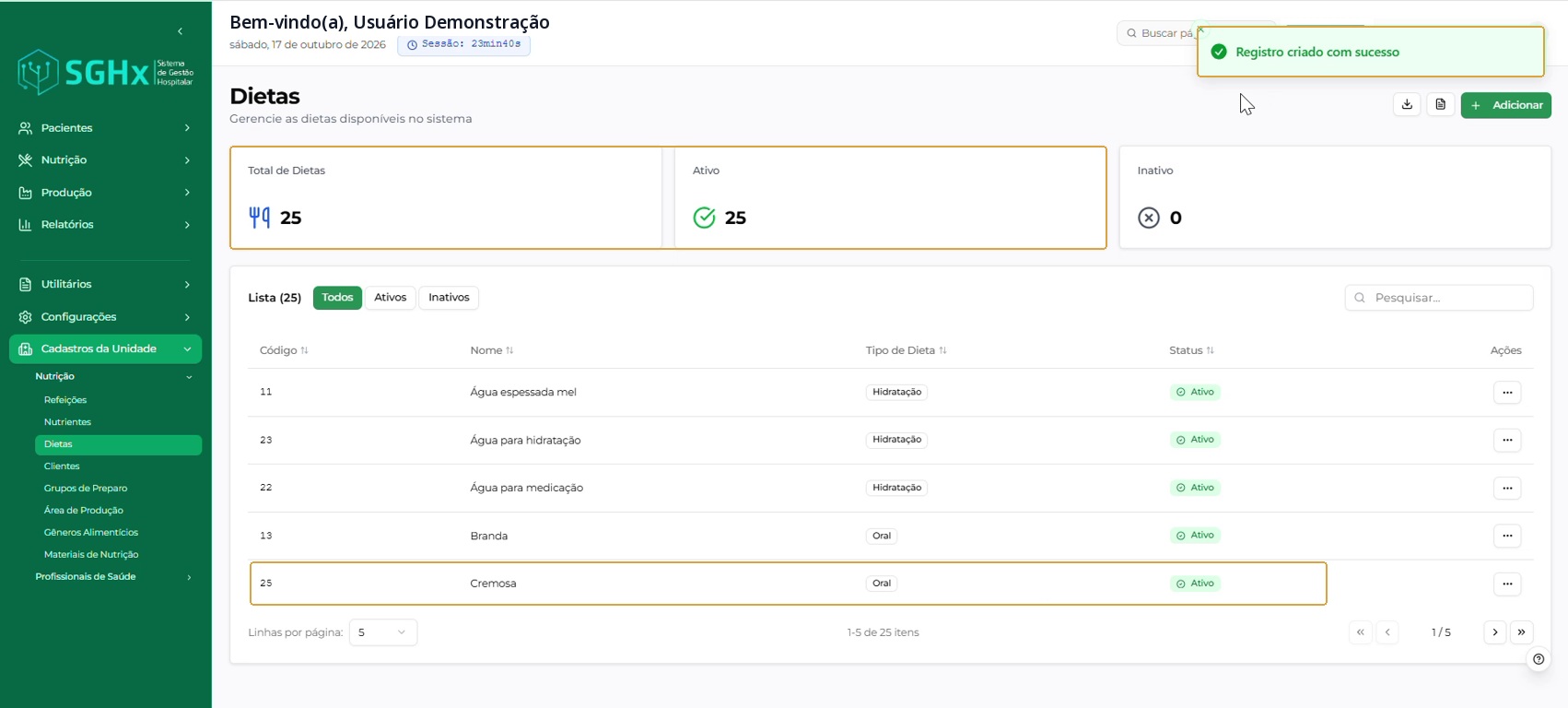Viewport: 1568px width, 708px height.
Task: Switch to the Inativos filter tab
Action: click(449, 298)
